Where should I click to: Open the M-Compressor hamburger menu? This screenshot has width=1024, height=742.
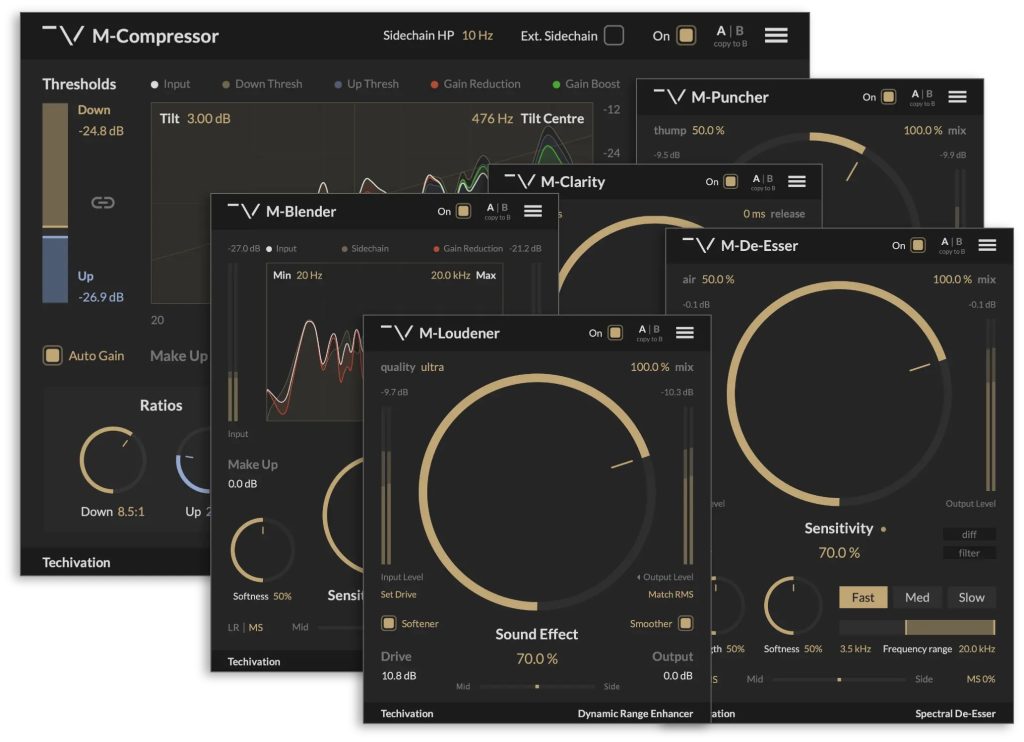(775, 35)
